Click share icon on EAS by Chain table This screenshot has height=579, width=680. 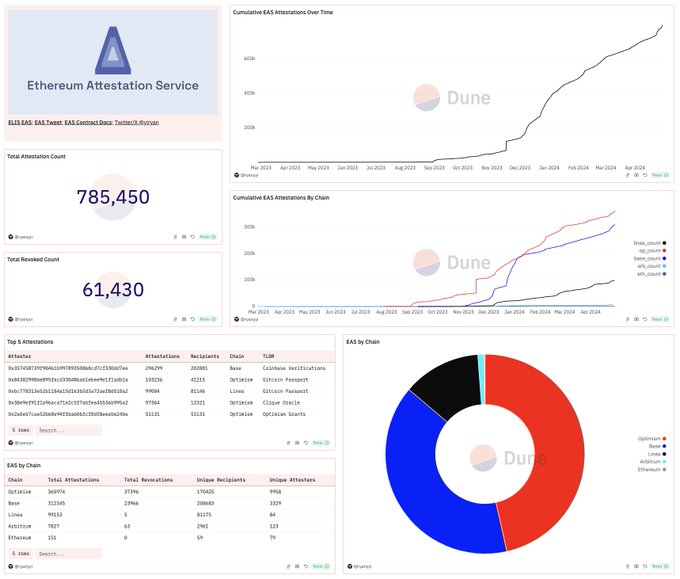coord(288,566)
